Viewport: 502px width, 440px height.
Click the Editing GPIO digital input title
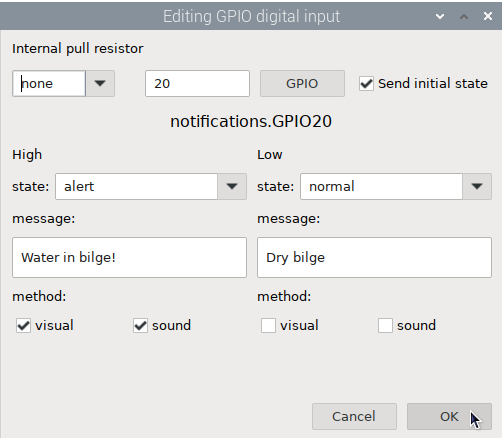[251, 16]
